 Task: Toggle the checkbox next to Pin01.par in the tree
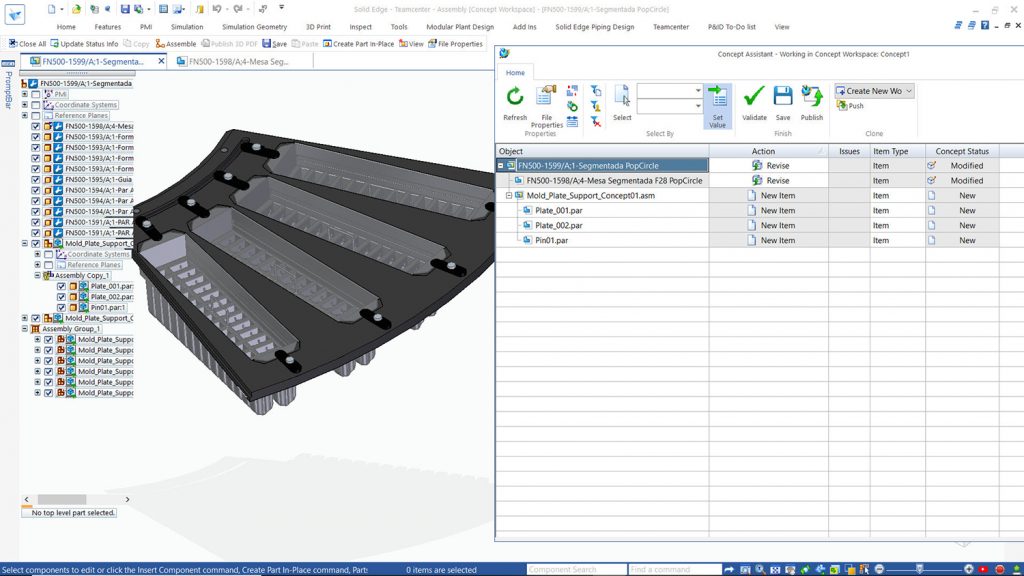61,307
